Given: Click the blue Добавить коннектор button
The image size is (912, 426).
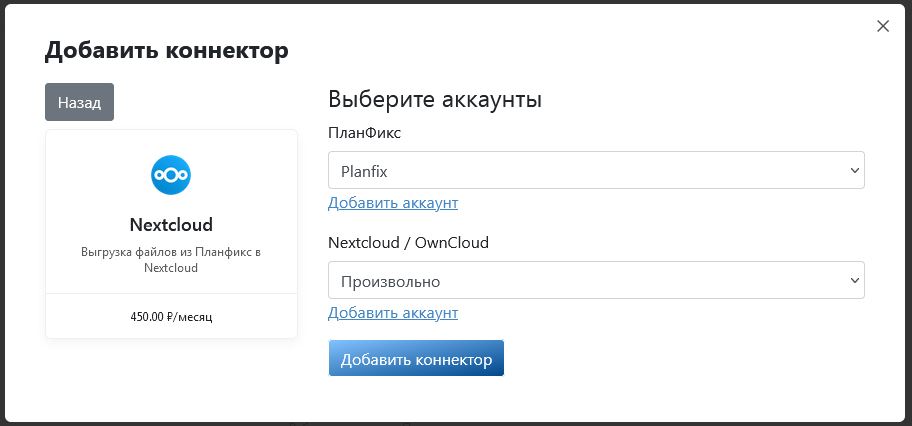Looking at the screenshot, I should pyautogui.click(x=416, y=358).
